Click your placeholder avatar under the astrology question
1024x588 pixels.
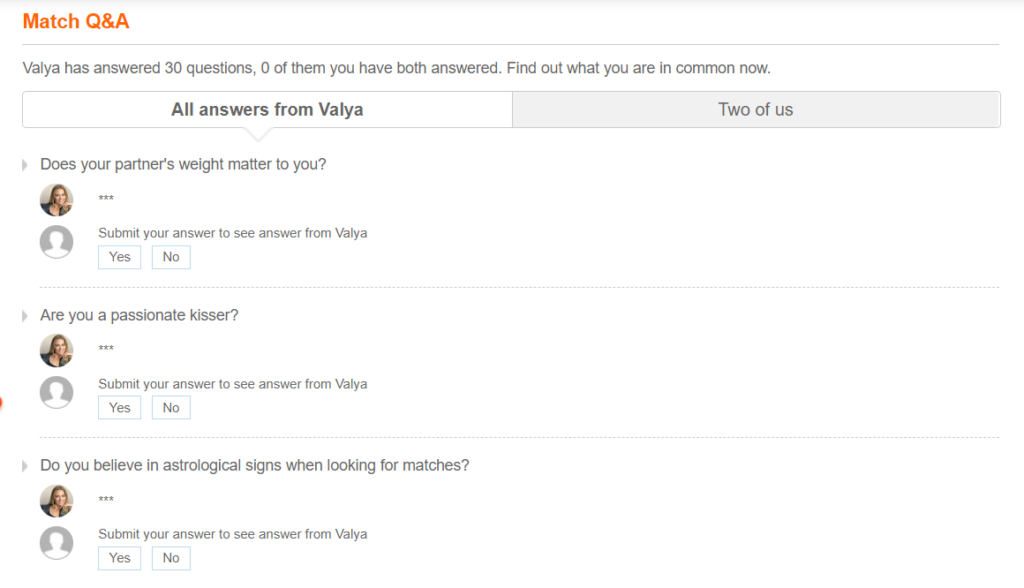tap(56, 542)
